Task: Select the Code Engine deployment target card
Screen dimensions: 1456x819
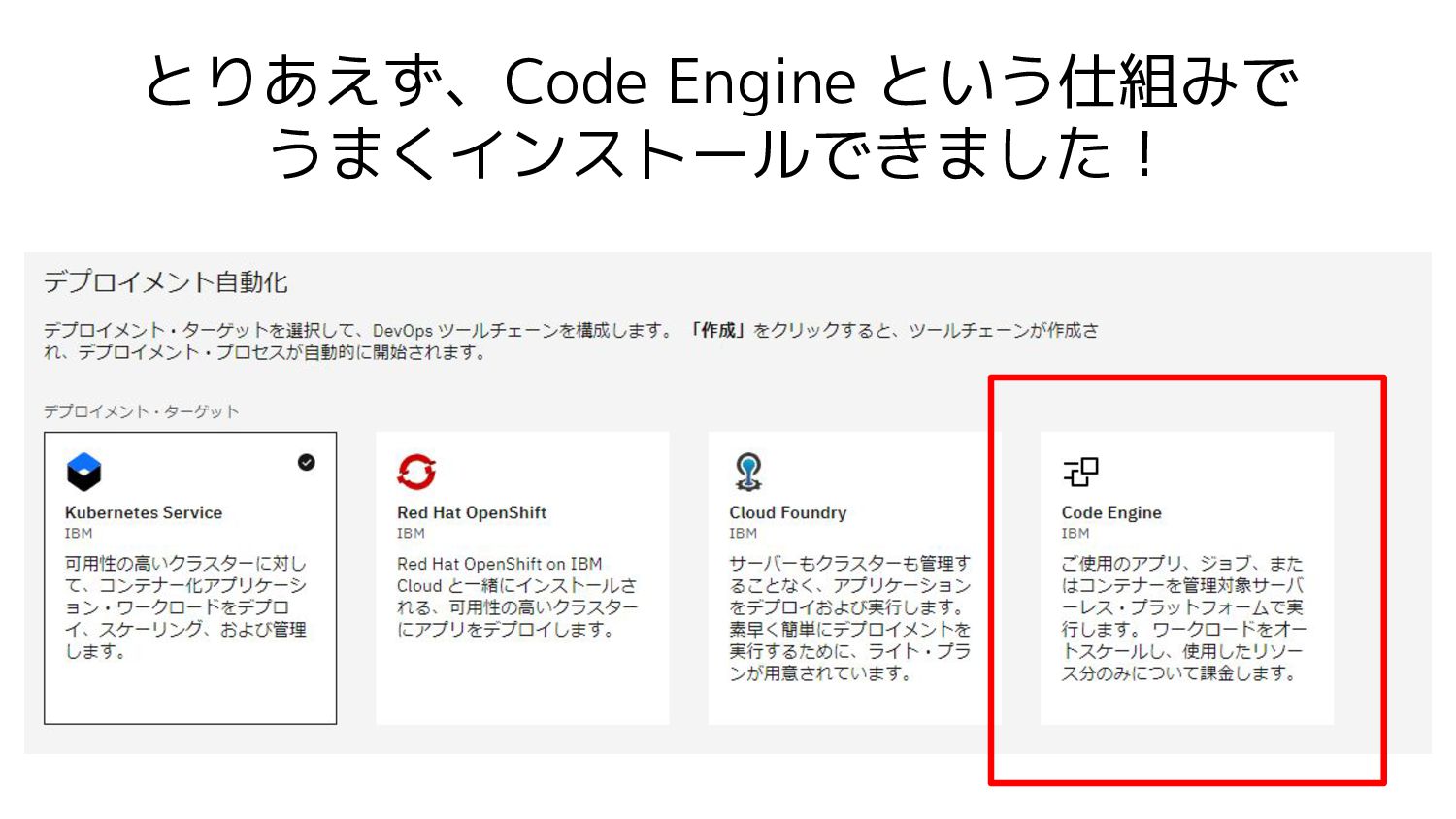Action: click(x=1186, y=578)
